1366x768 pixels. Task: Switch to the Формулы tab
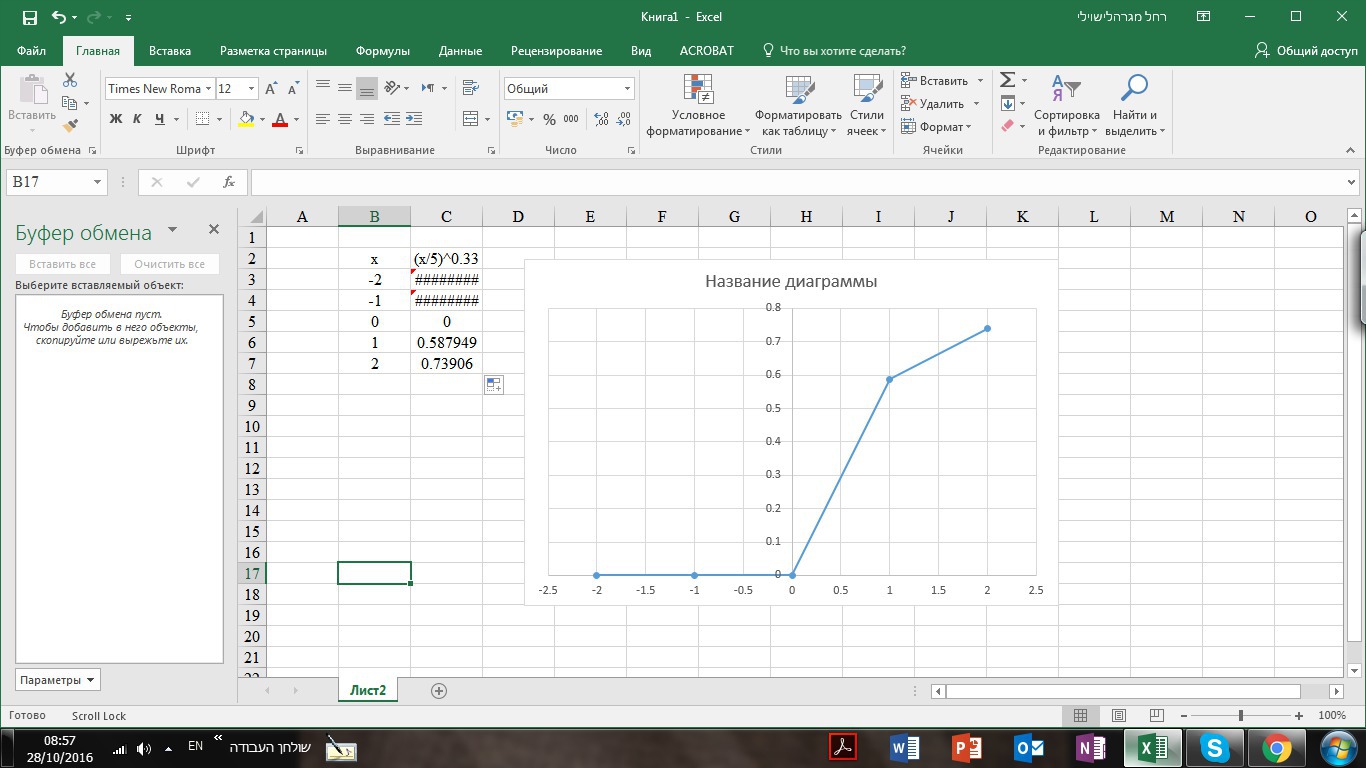pos(383,51)
